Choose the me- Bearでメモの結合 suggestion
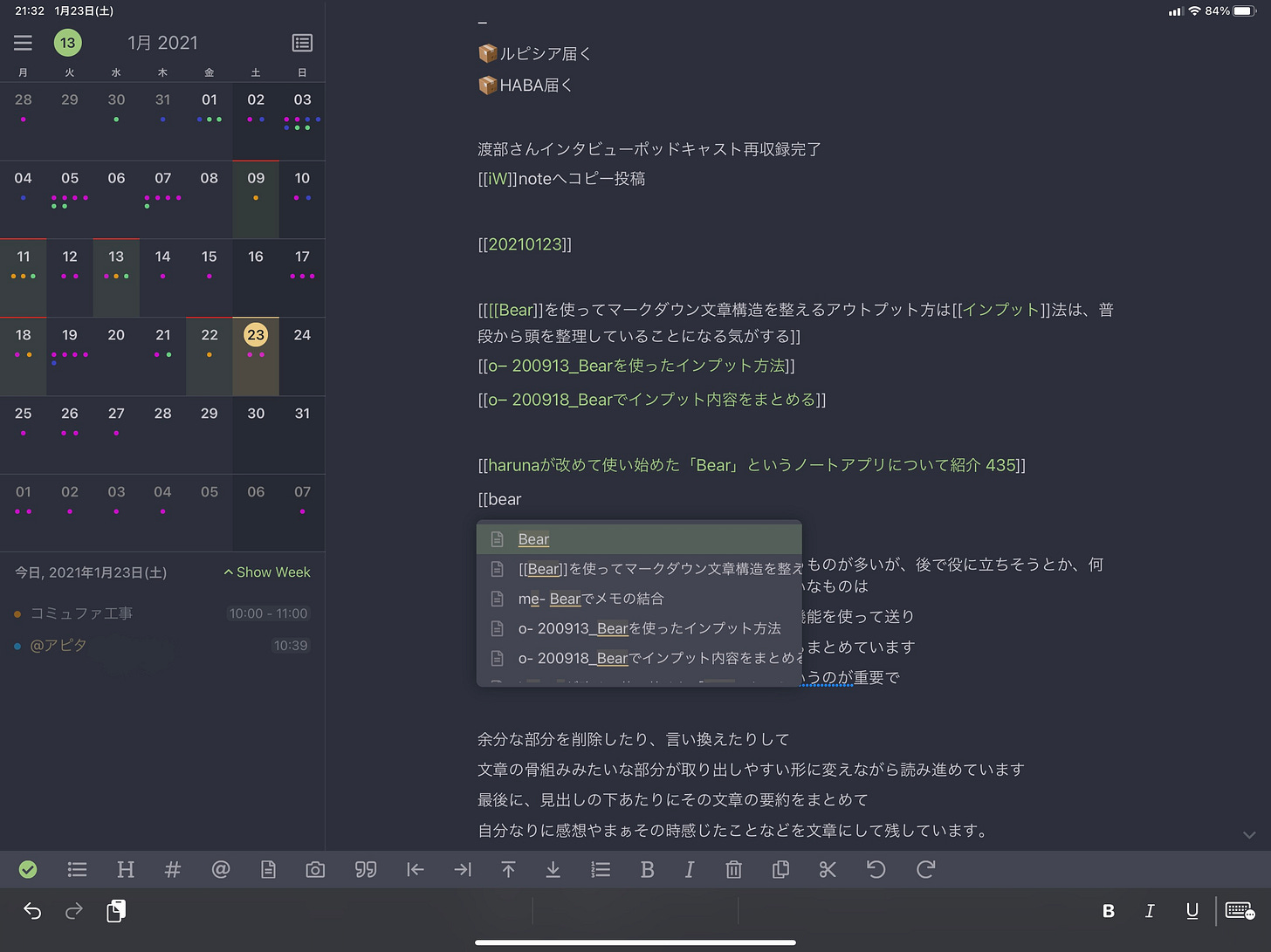The width and height of the screenshot is (1271, 952). pyautogui.click(x=639, y=599)
